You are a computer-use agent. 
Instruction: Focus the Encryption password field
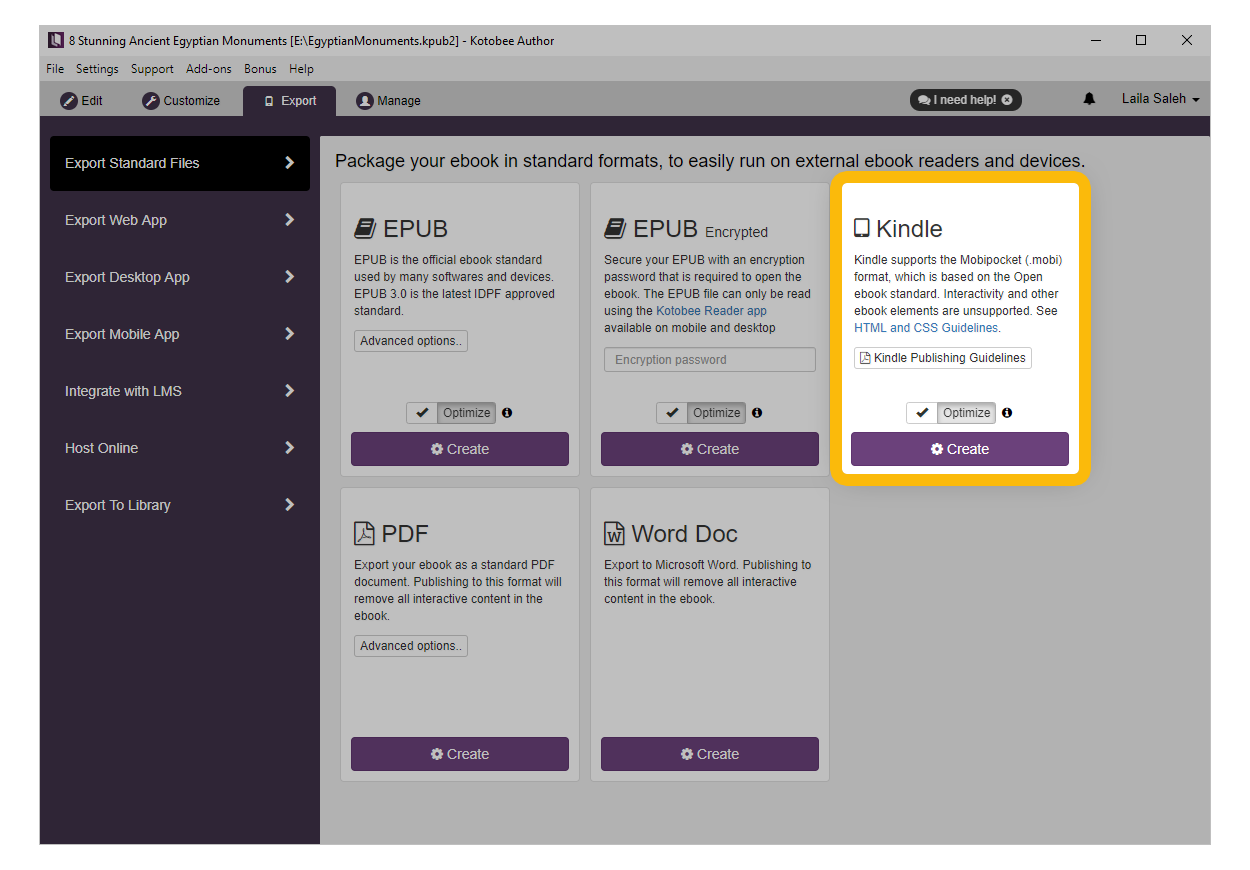[710, 360]
